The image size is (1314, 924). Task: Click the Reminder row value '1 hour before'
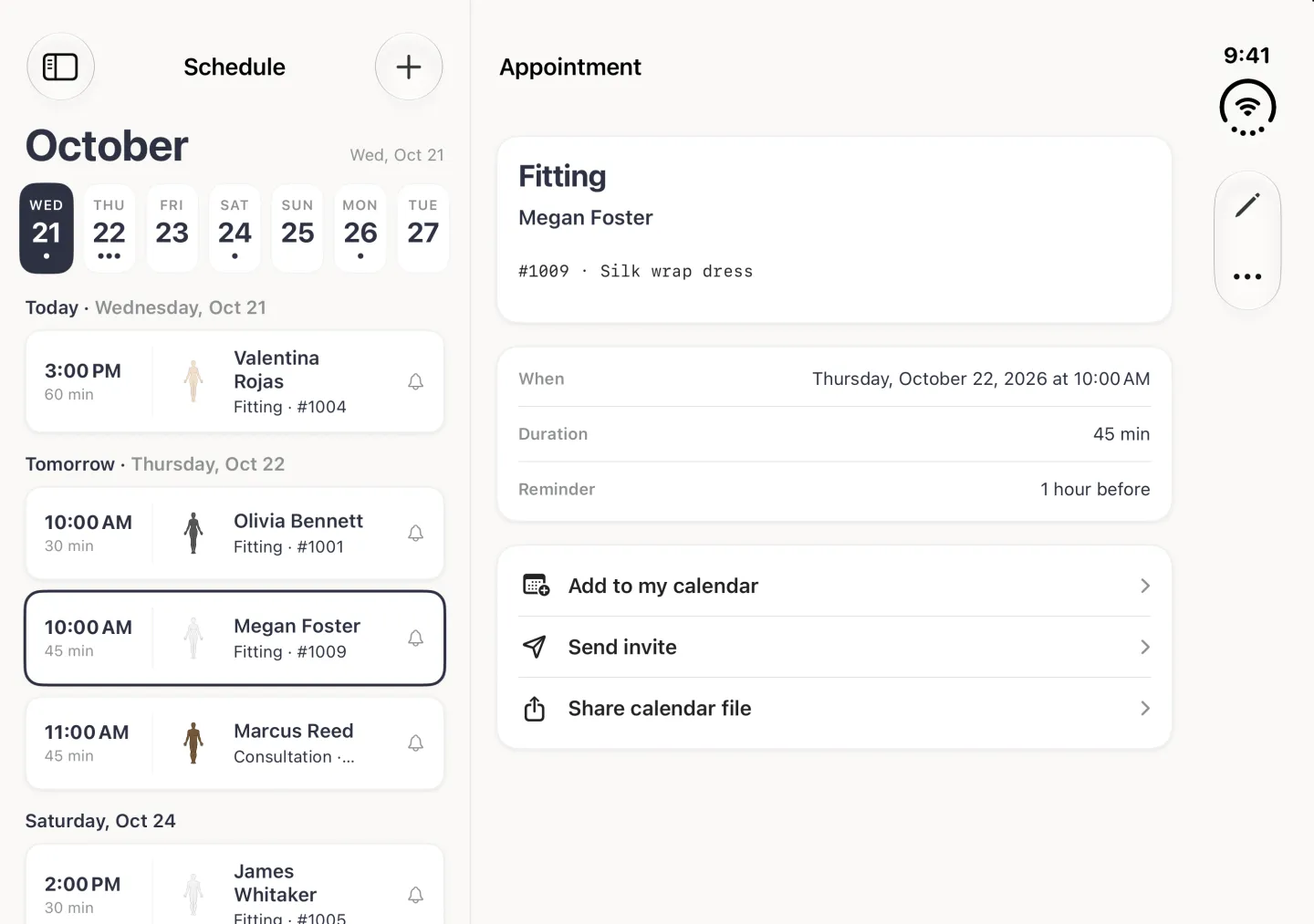[x=1095, y=489]
